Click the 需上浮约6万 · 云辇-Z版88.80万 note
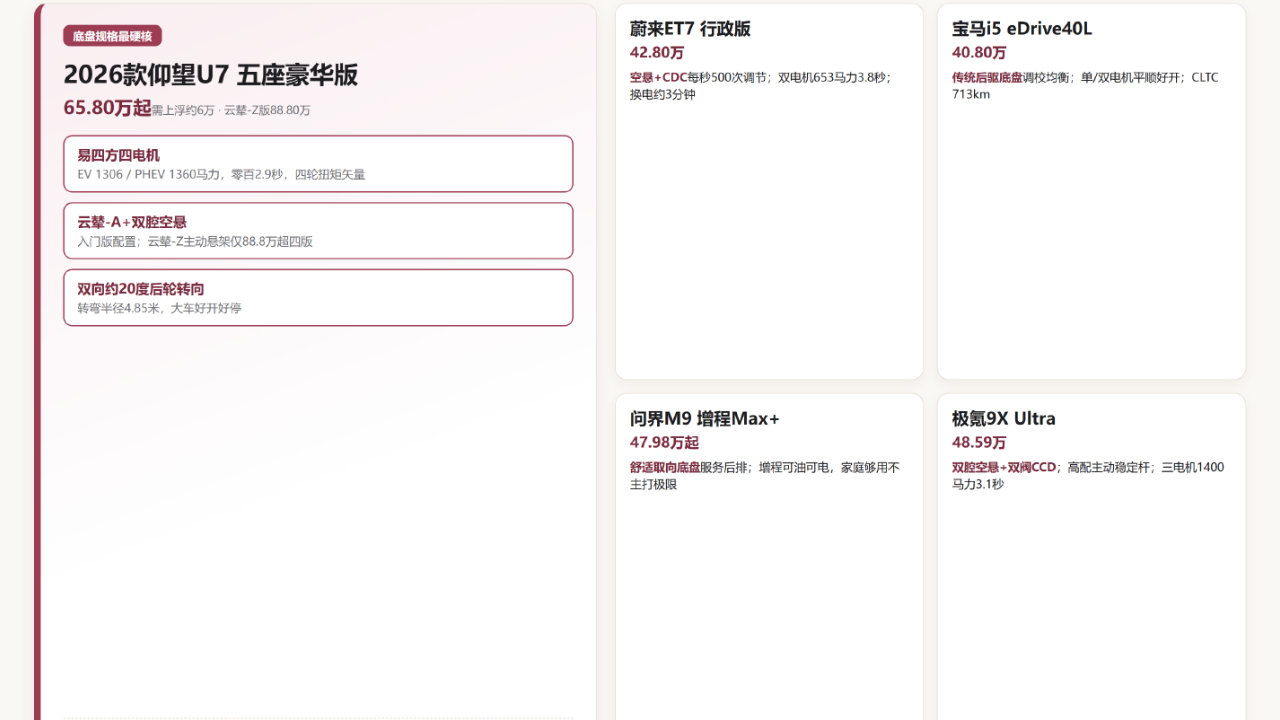The image size is (1280, 720). tap(231, 110)
